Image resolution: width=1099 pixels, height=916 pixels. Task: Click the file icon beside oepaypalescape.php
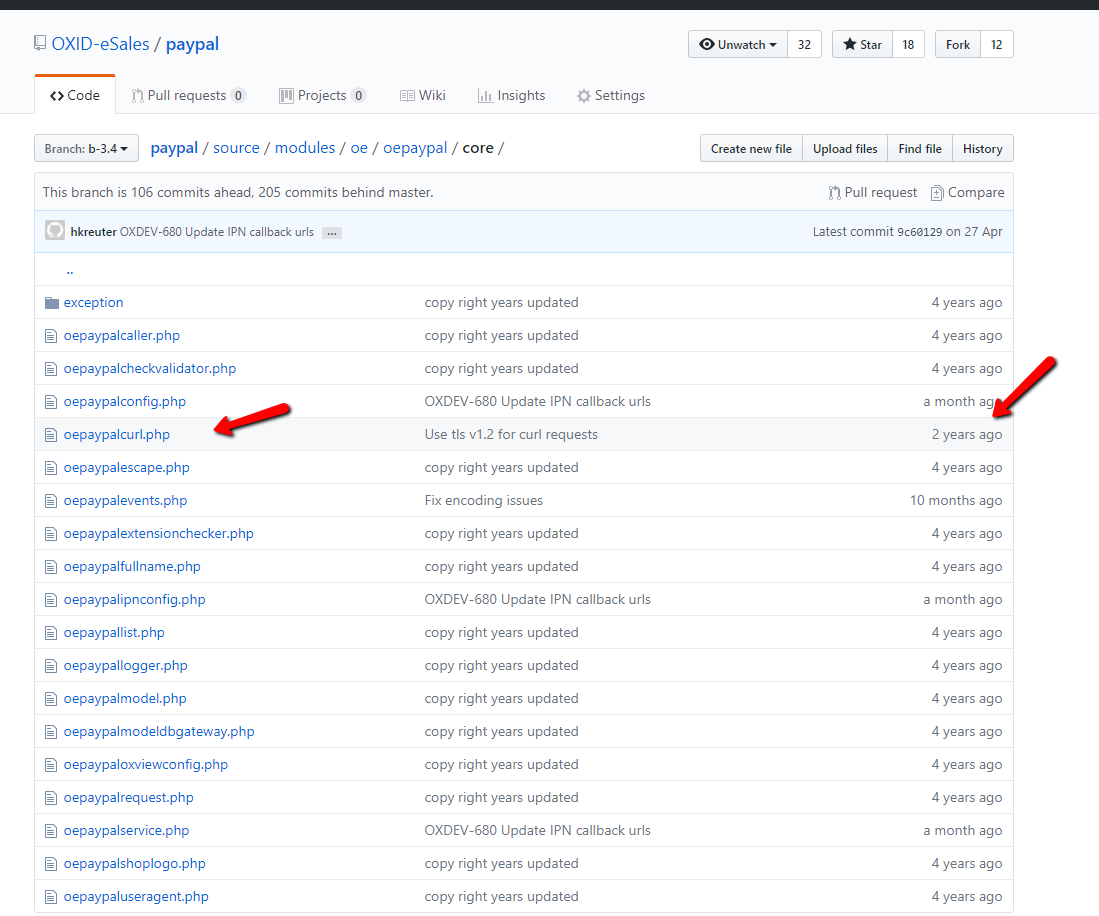click(50, 467)
